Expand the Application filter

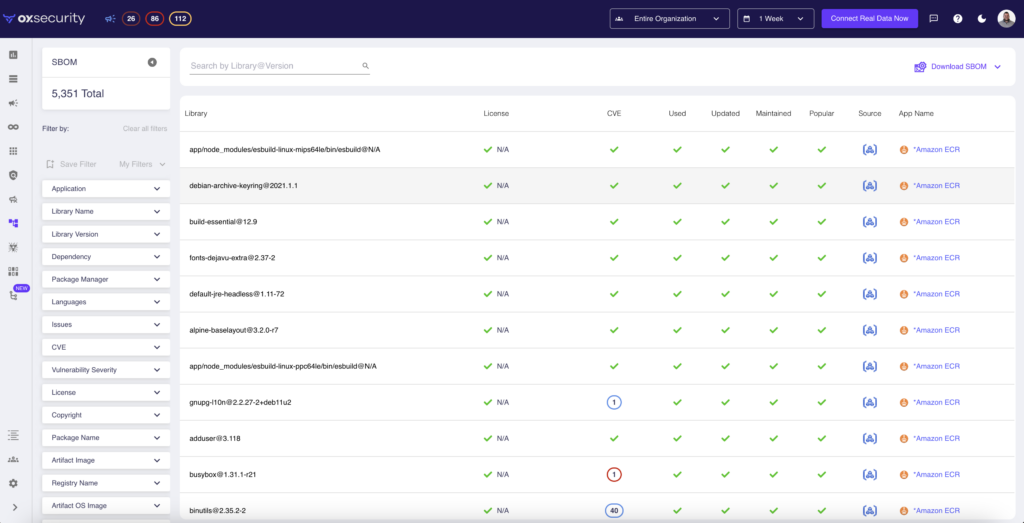106,189
